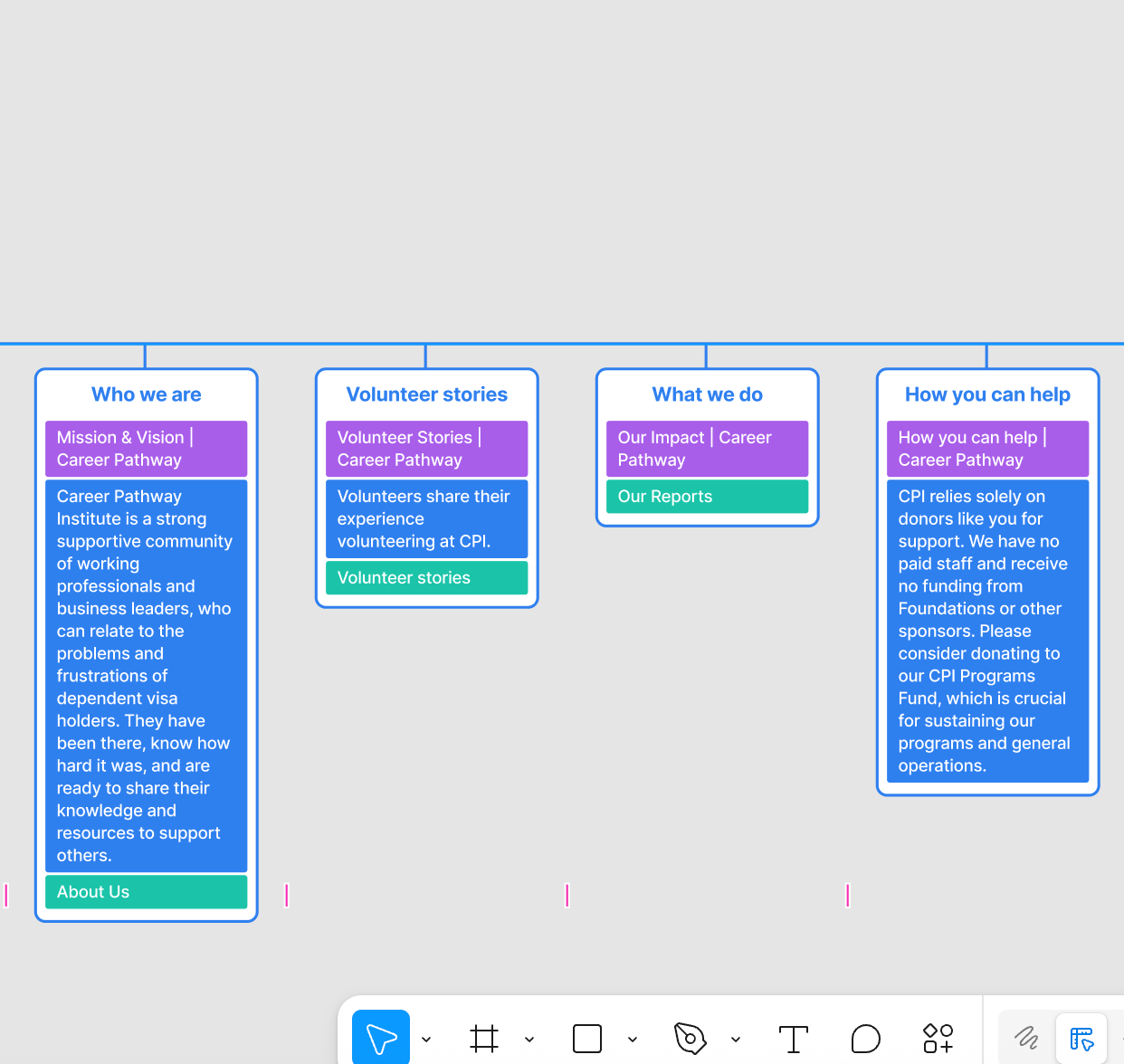Select the Frame tool
1124x1064 pixels.
[484, 1039]
